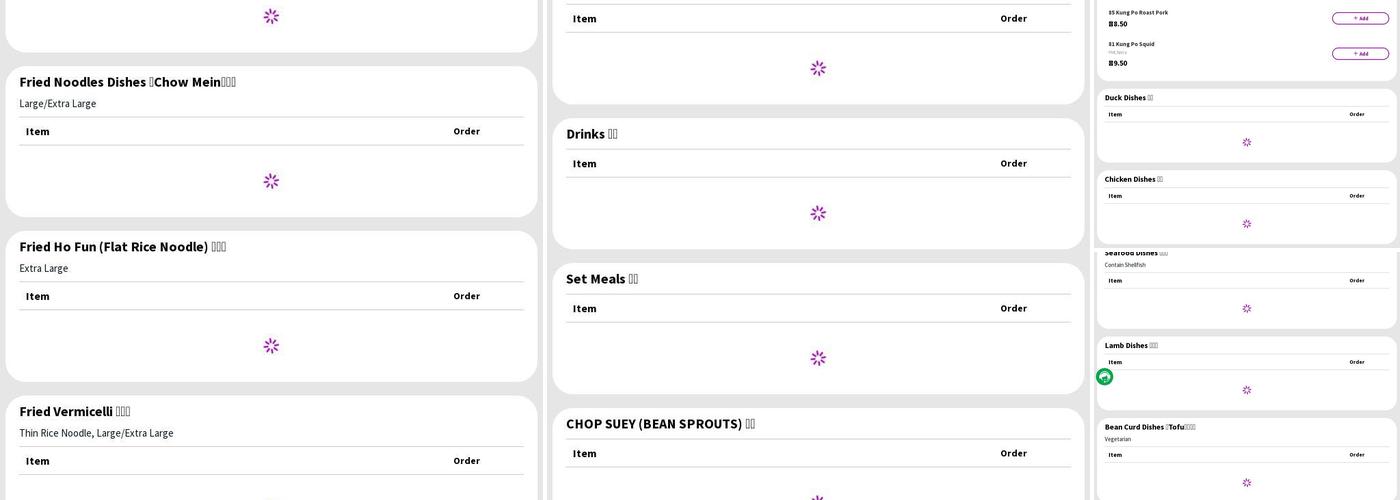Screen dimensions: 1400x500
Task: Click Order column header in Fried Noodles table
Action: pos(466,131)
